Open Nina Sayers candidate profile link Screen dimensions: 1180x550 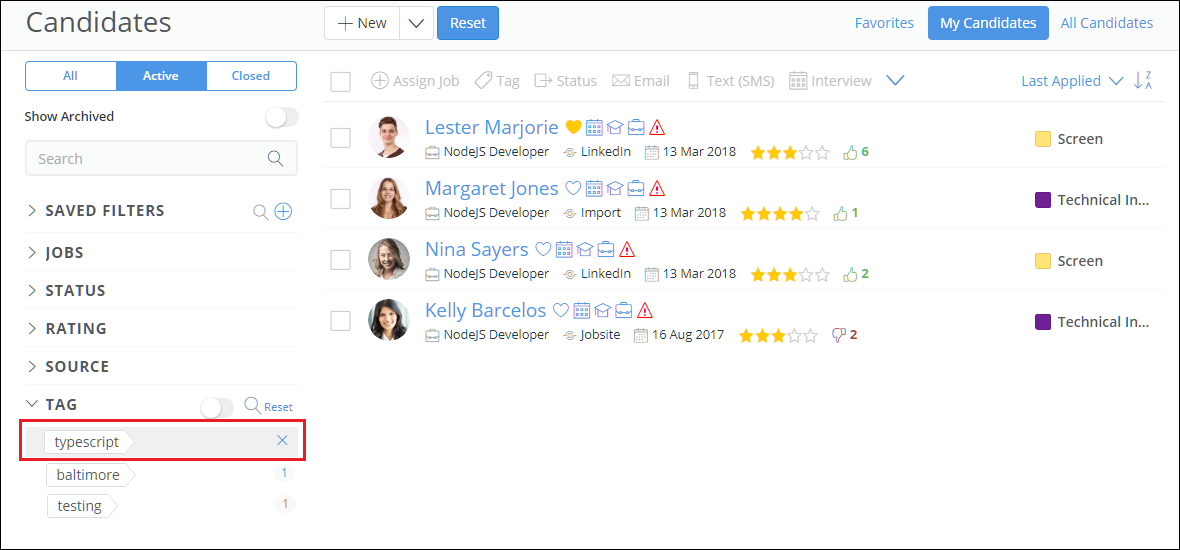pyautogui.click(x=476, y=249)
